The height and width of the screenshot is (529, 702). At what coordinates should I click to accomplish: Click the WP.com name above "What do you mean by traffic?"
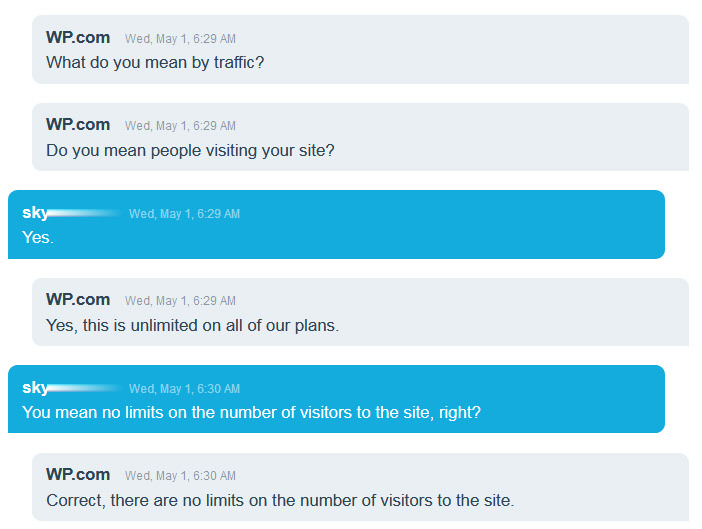77,37
